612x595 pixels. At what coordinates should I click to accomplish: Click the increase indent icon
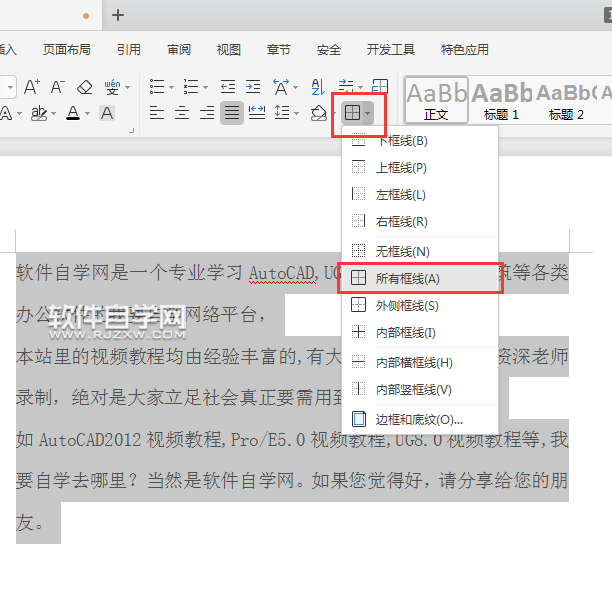pos(253,87)
